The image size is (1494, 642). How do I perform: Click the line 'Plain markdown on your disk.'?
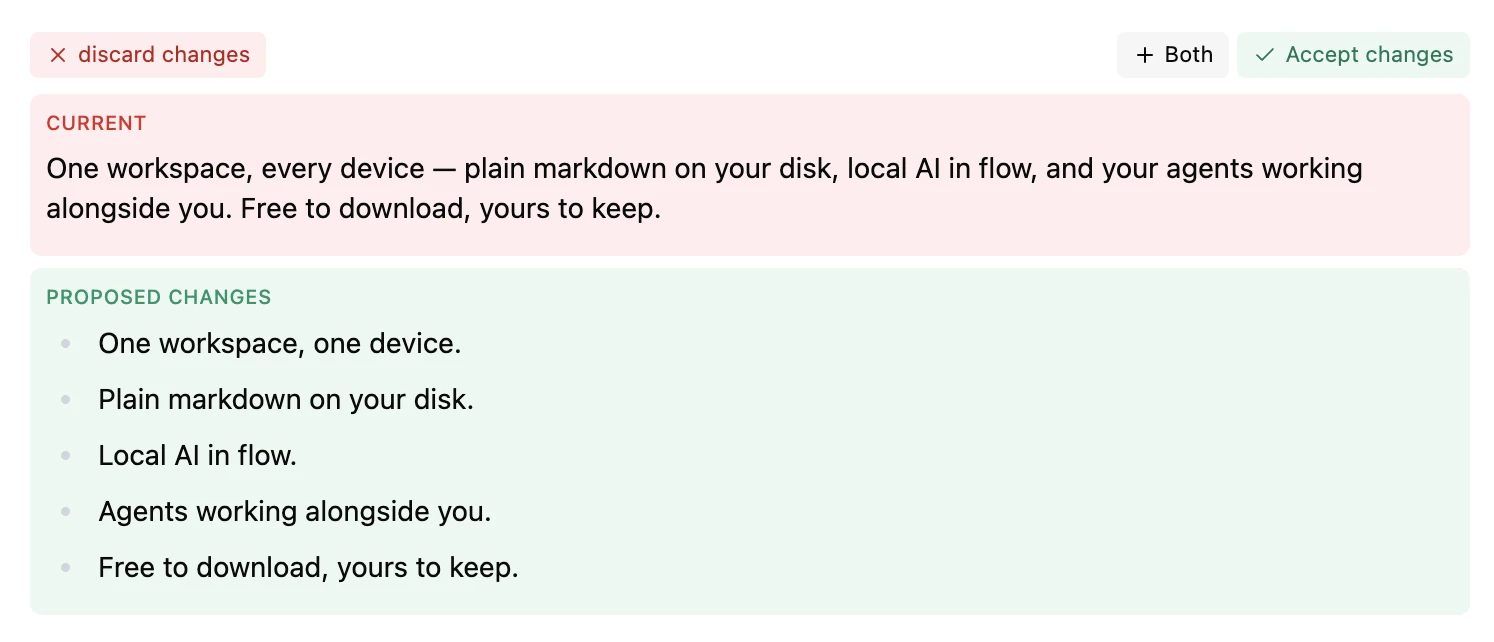(x=286, y=400)
